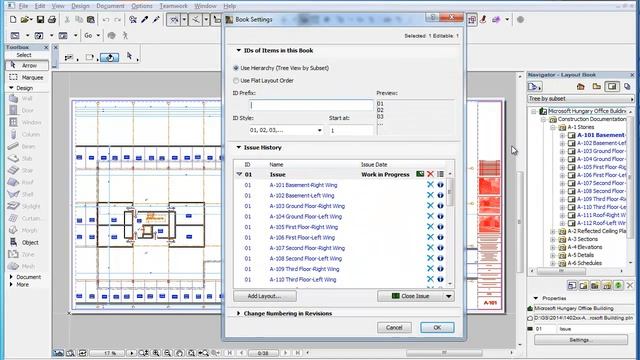Click green issue details icon for Issue 01
Viewport: 640px width, 360px height.
pyautogui.click(x=420, y=174)
